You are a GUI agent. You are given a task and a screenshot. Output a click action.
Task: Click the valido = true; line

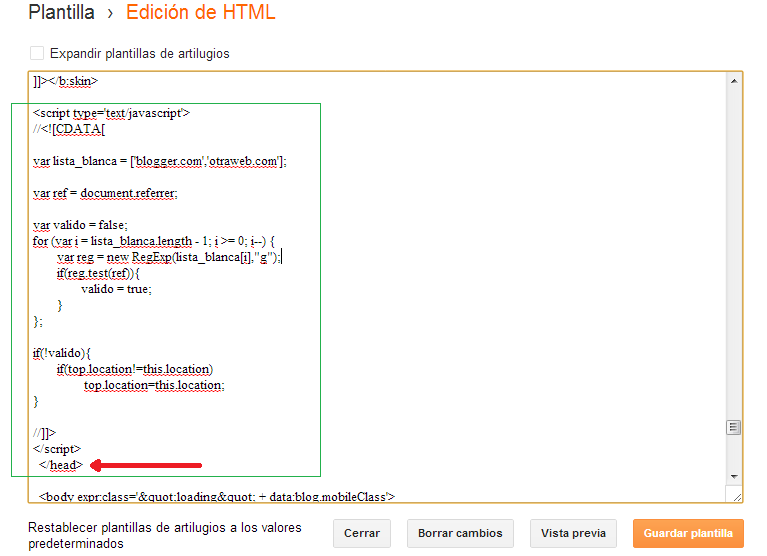[116, 289]
